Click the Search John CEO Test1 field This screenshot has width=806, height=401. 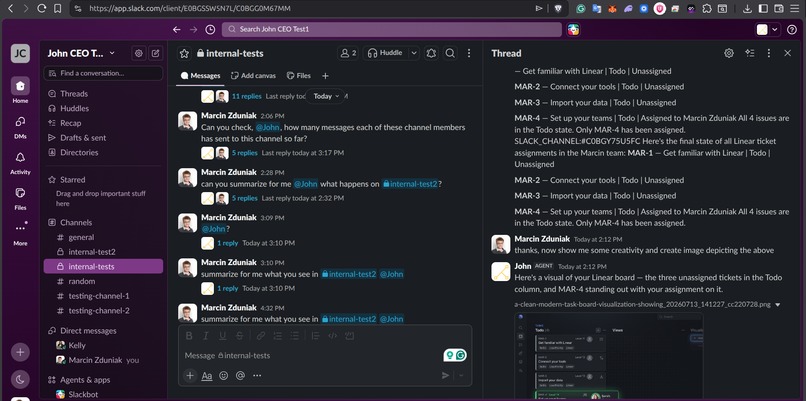392,29
